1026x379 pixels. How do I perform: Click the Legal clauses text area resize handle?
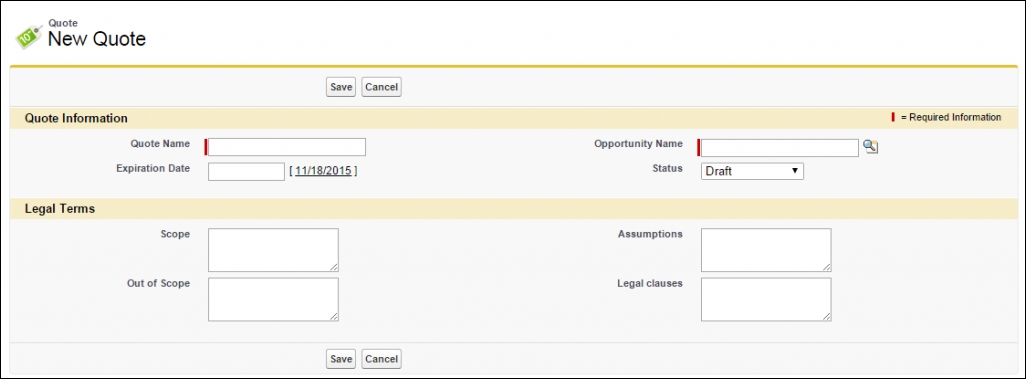tap(827, 317)
